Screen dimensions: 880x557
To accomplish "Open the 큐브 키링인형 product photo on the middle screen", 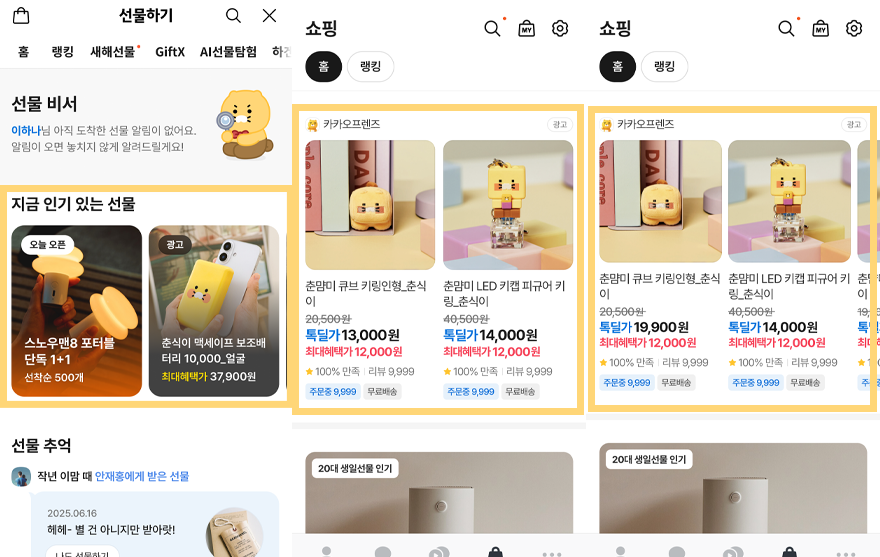I will [370, 205].
